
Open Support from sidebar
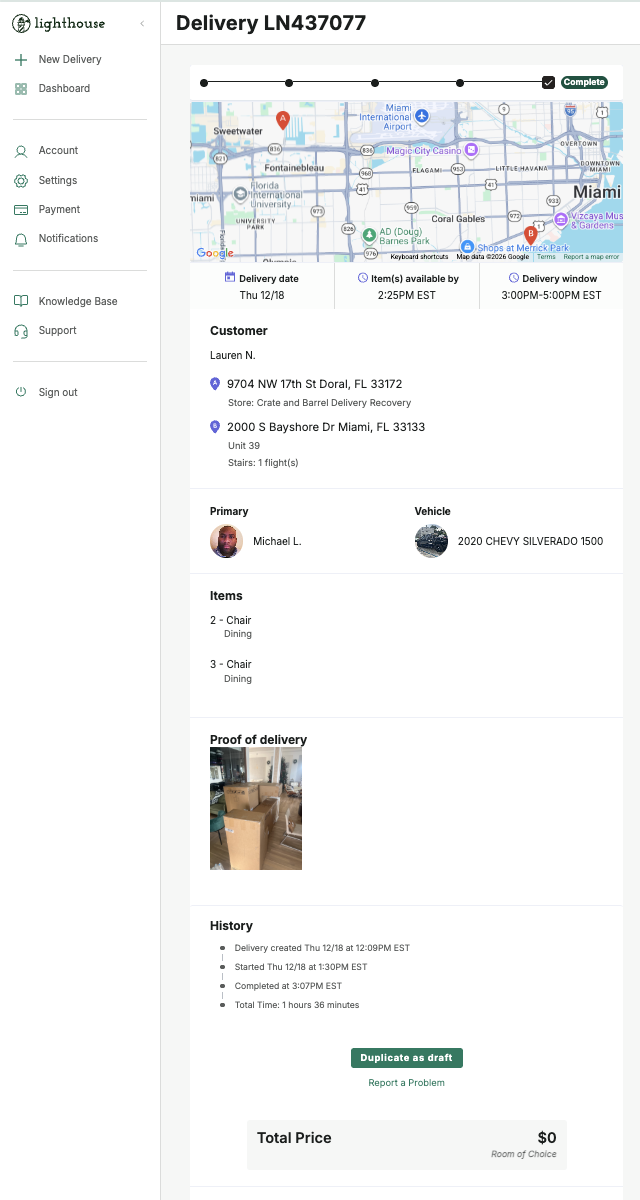pos(57,331)
